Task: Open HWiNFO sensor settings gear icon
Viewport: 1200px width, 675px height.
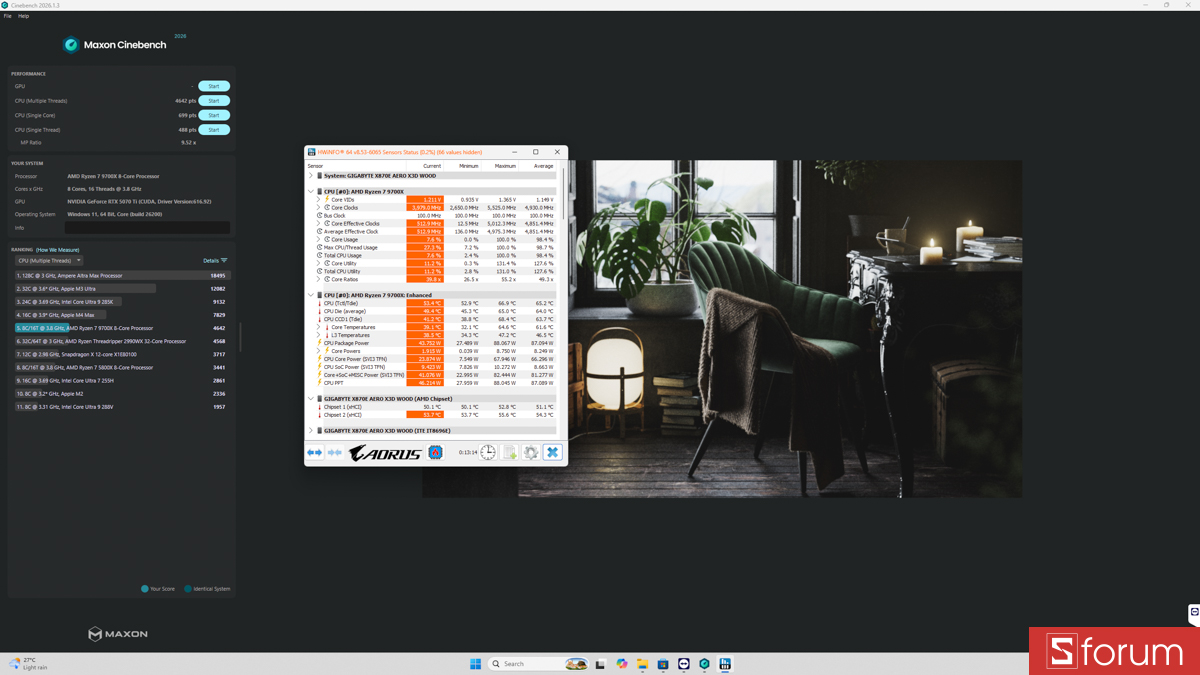Action: coord(531,453)
